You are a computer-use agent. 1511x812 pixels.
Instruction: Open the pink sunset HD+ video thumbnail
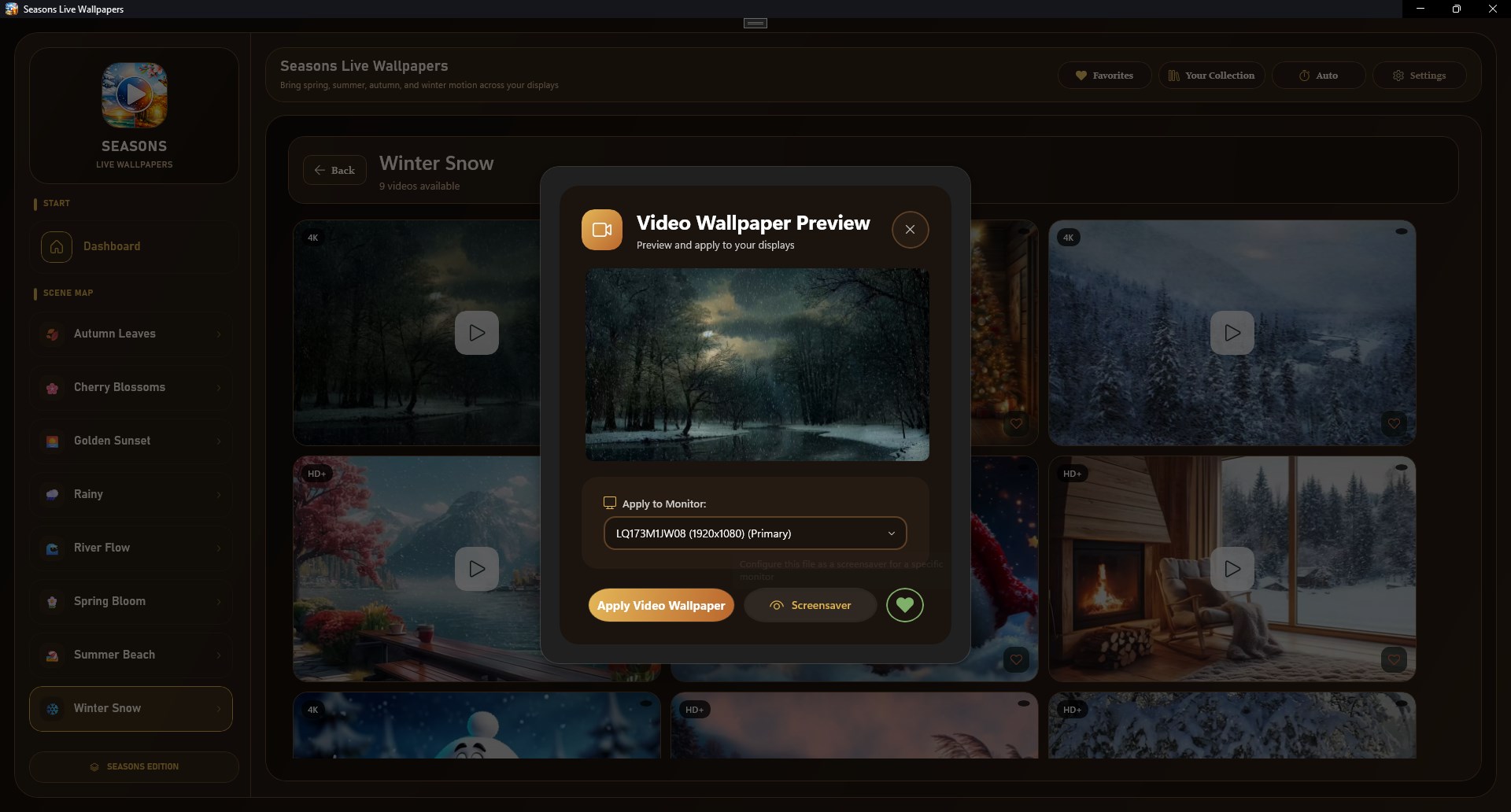pos(855,725)
